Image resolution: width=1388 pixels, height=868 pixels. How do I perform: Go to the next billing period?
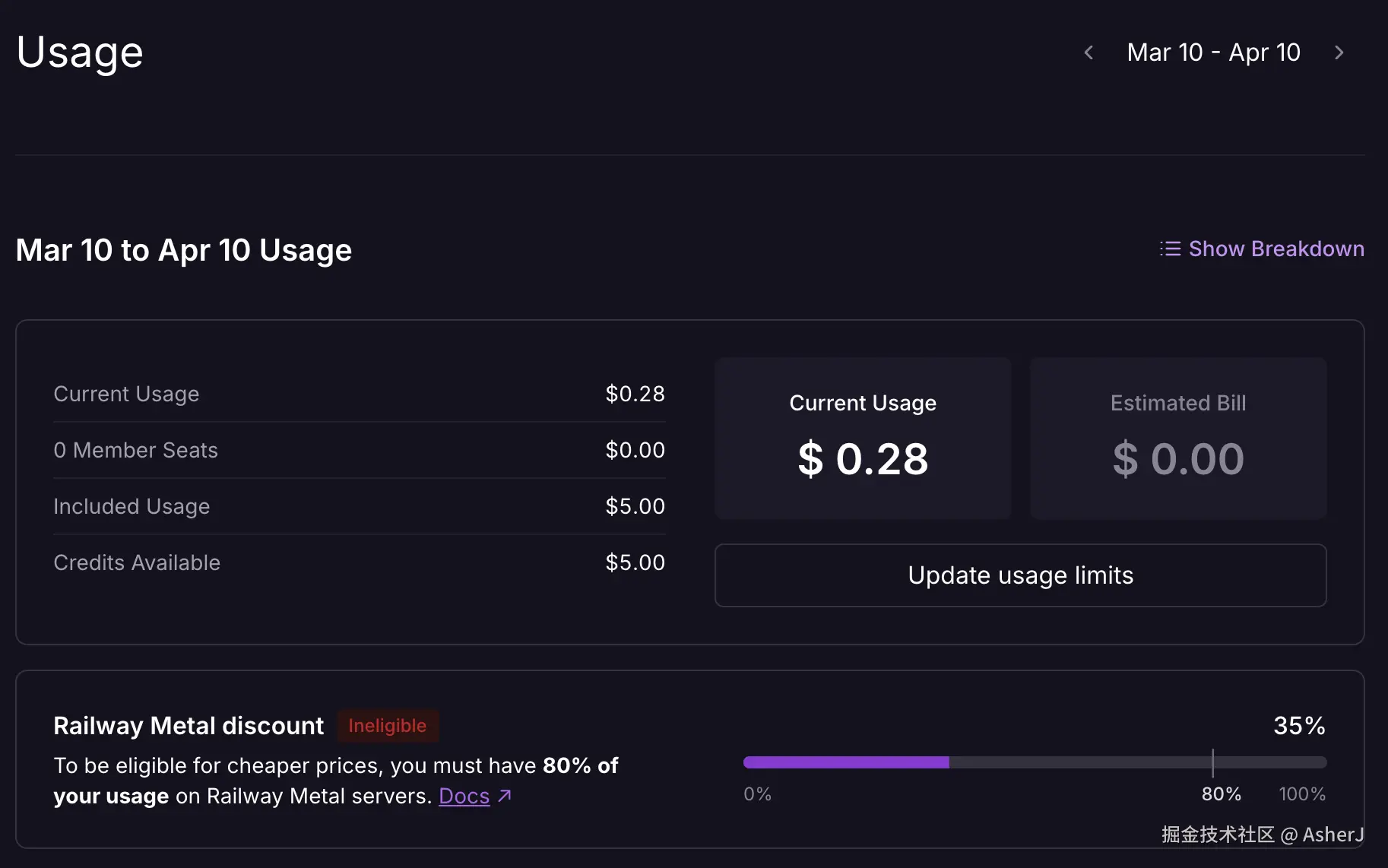tap(1339, 52)
